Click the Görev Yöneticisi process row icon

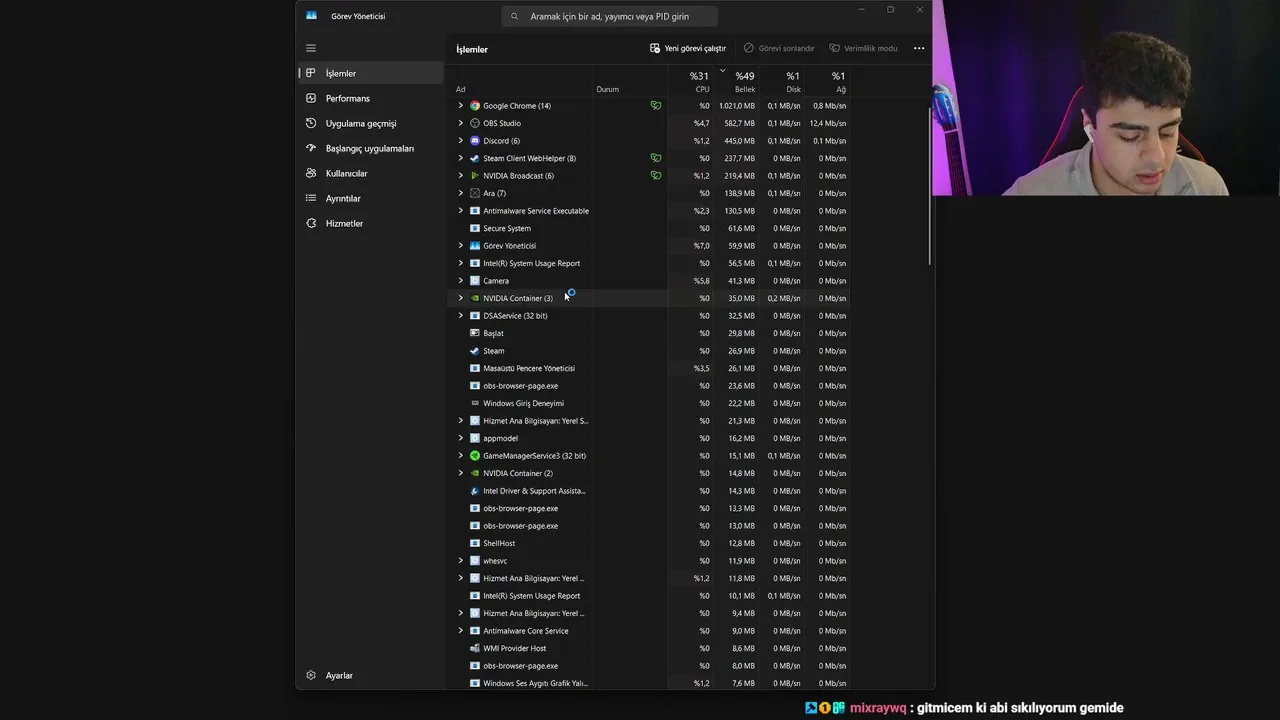click(x=475, y=246)
